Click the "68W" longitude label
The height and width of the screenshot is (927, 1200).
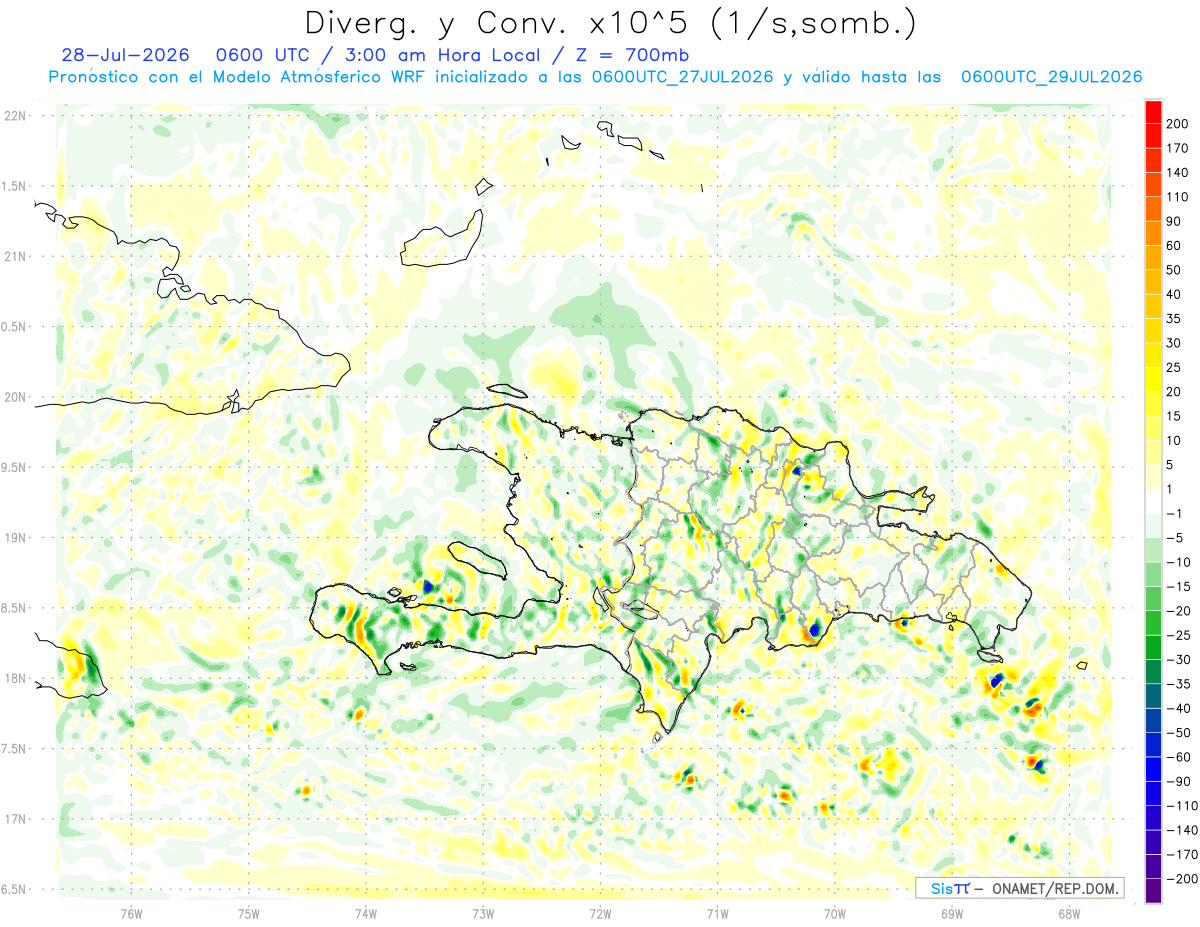(x=1069, y=913)
